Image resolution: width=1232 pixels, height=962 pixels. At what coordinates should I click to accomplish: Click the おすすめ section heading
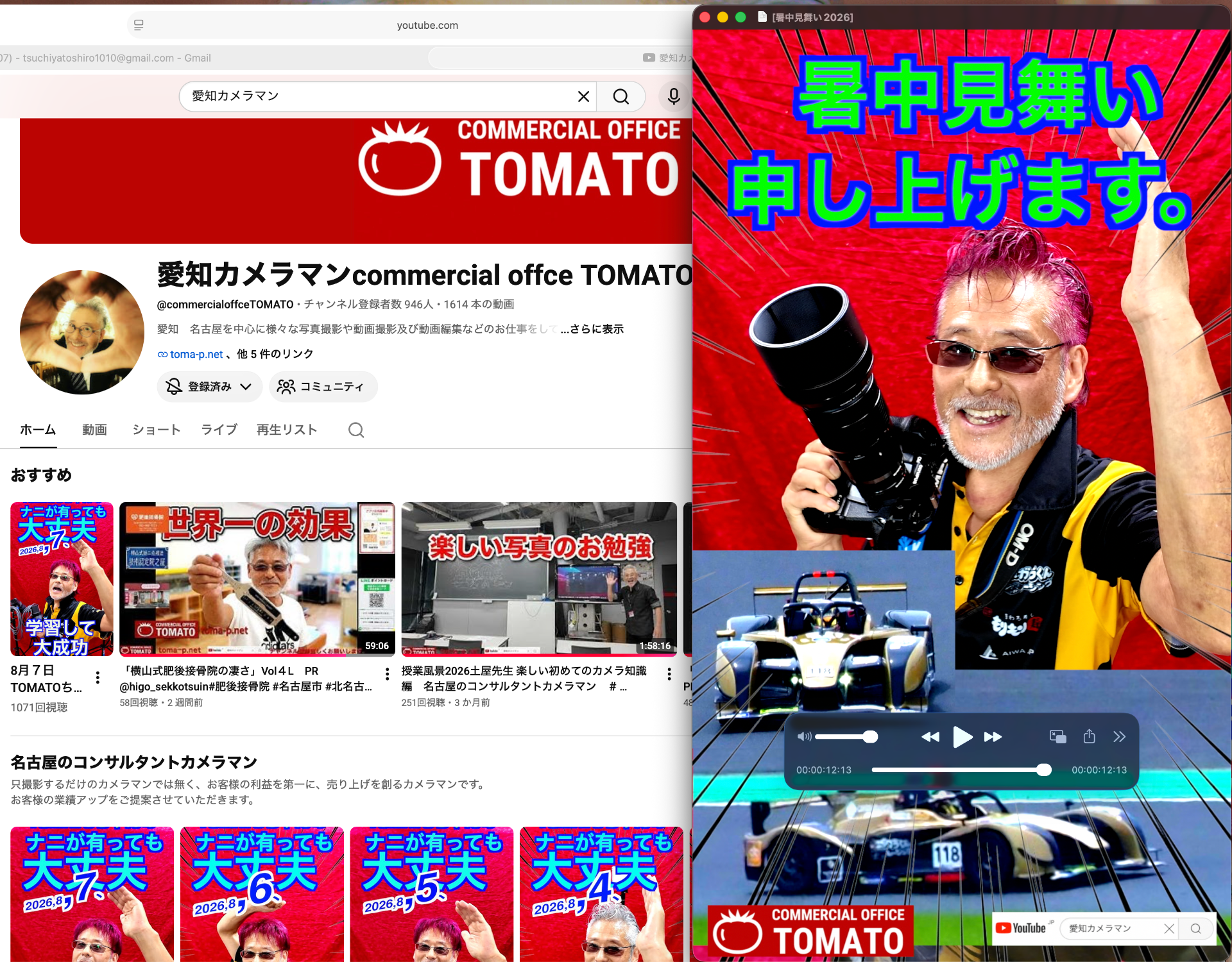[41, 475]
